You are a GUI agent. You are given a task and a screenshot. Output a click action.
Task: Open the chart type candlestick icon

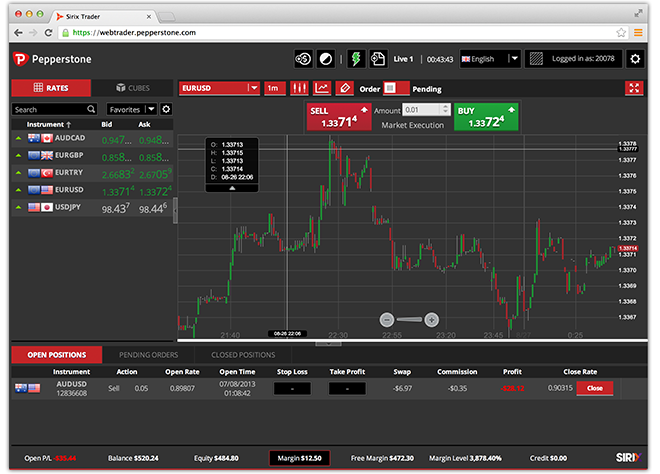pyautogui.click(x=298, y=88)
